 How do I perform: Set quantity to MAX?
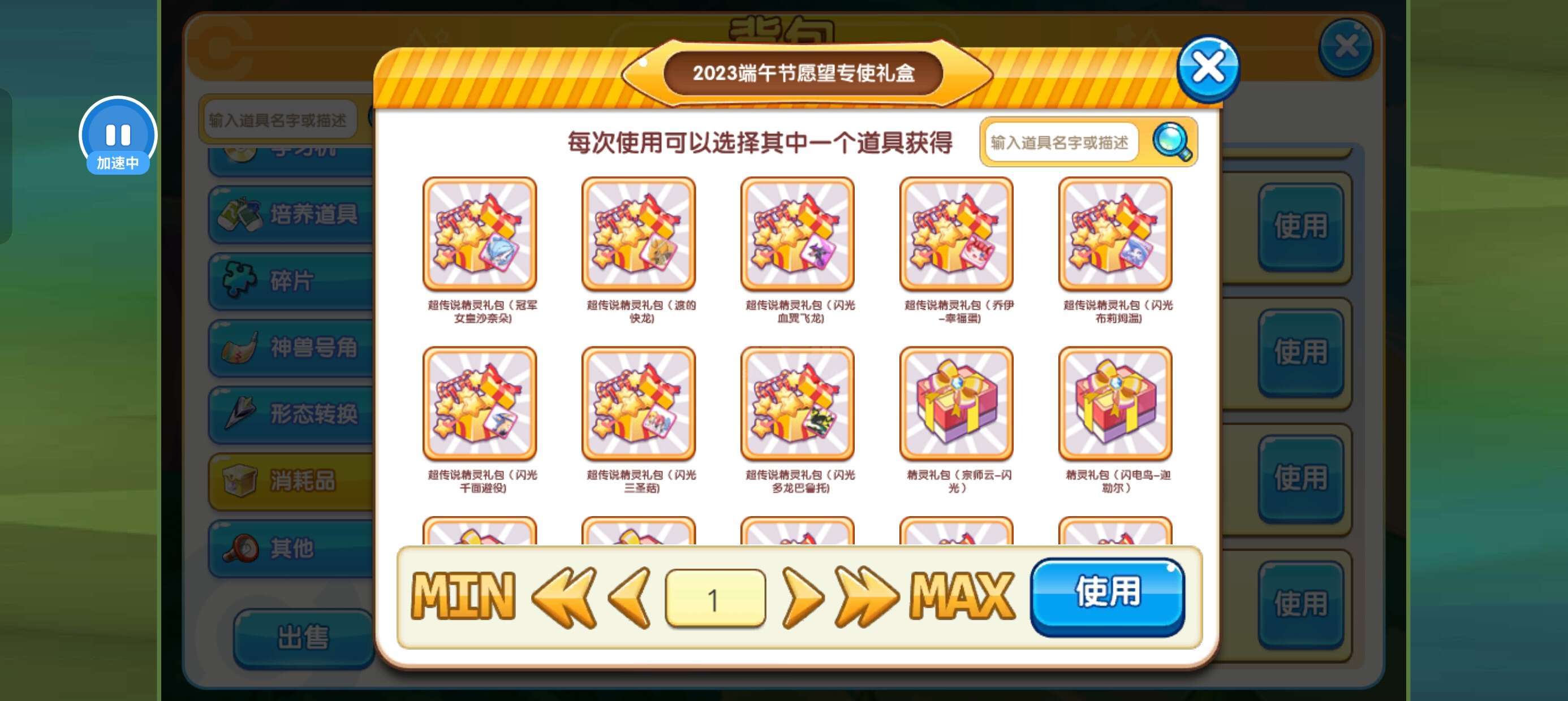pyautogui.click(x=962, y=597)
